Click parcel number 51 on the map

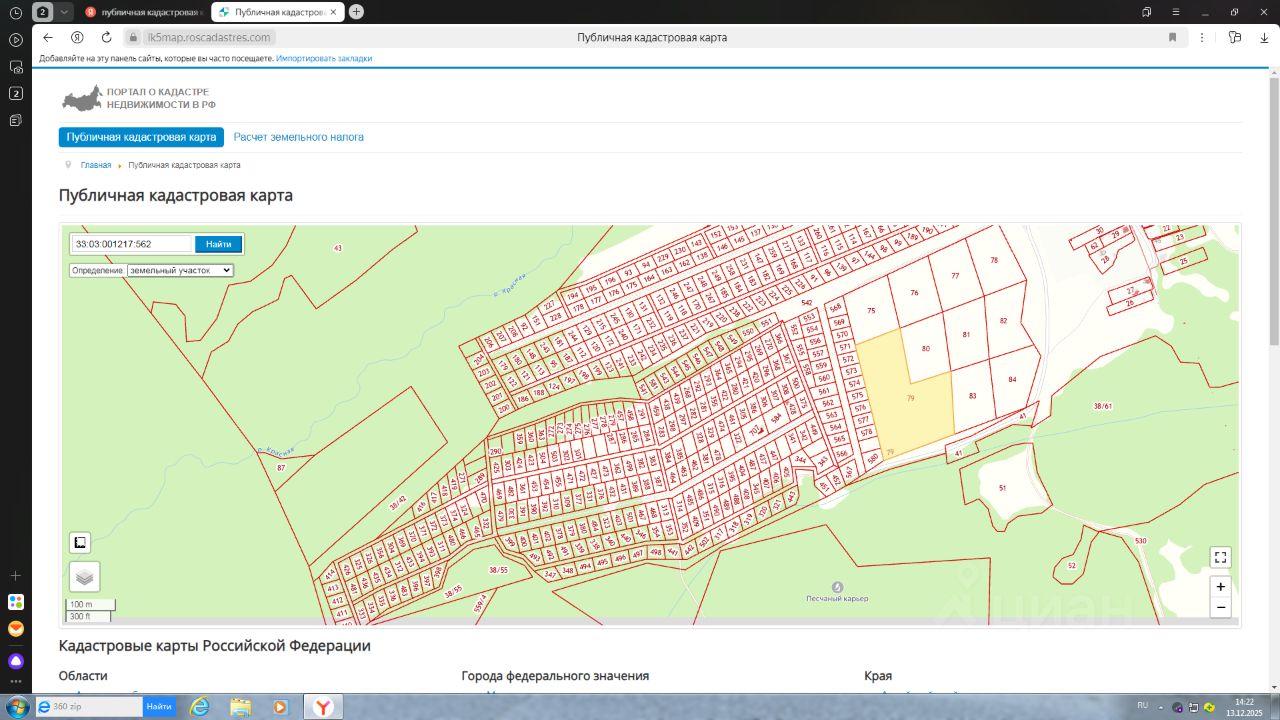tap(1001, 488)
